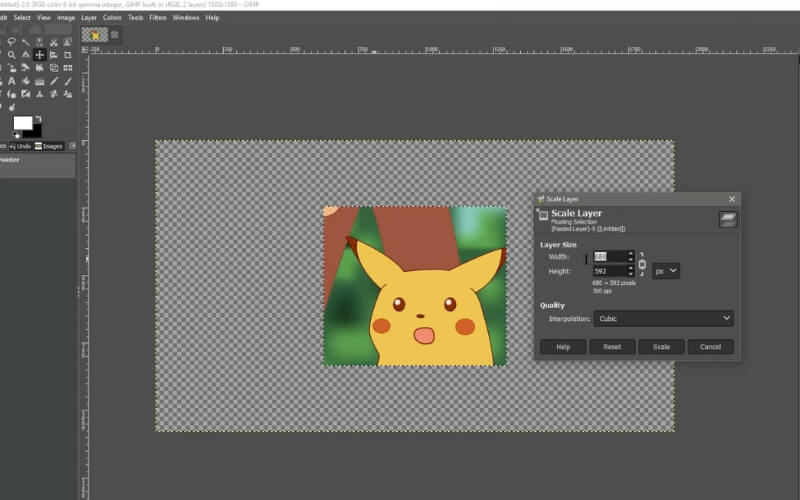Toggle the width-height chain link
Image resolution: width=800 pixels, height=500 pixels.
point(642,264)
